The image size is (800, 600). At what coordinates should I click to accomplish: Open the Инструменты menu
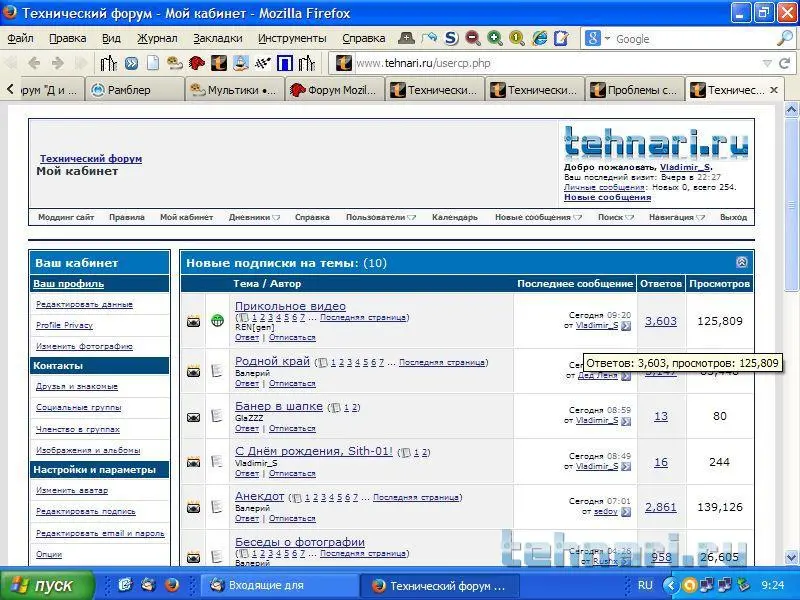pos(292,38)
